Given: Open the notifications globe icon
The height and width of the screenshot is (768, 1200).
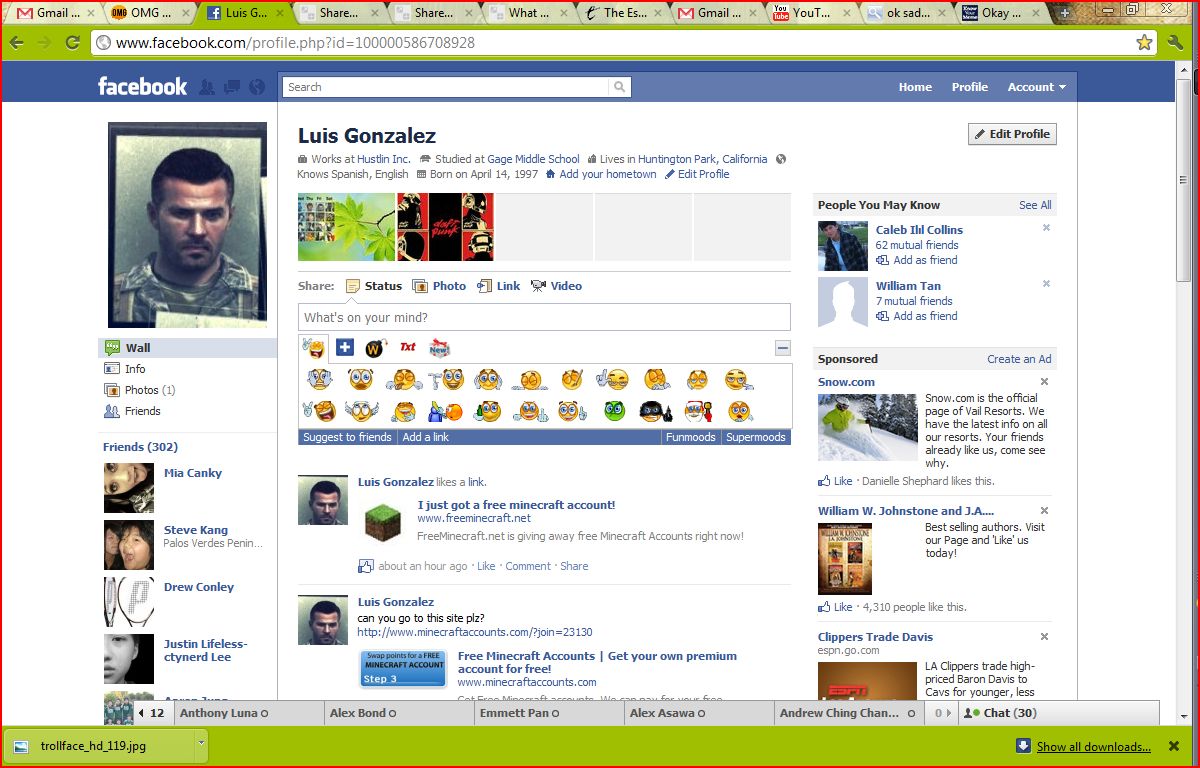Looking at the screenshot, I should pos(257,87).
